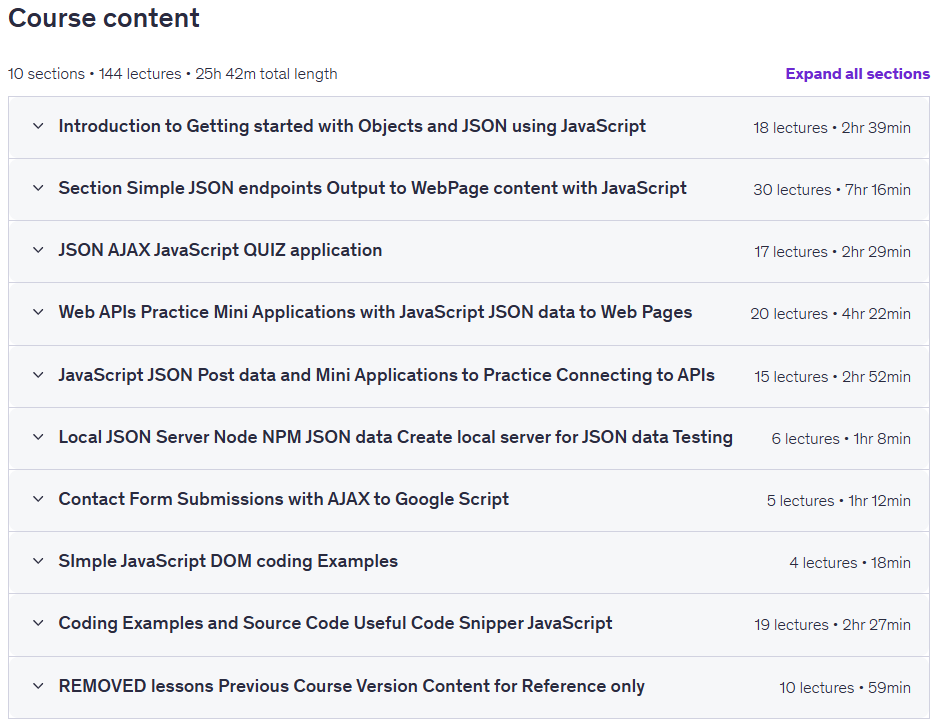Expand chevron for Section Simple JSON endpoints
The height and width of the screenshot is (721, 936).
point(38,188)
